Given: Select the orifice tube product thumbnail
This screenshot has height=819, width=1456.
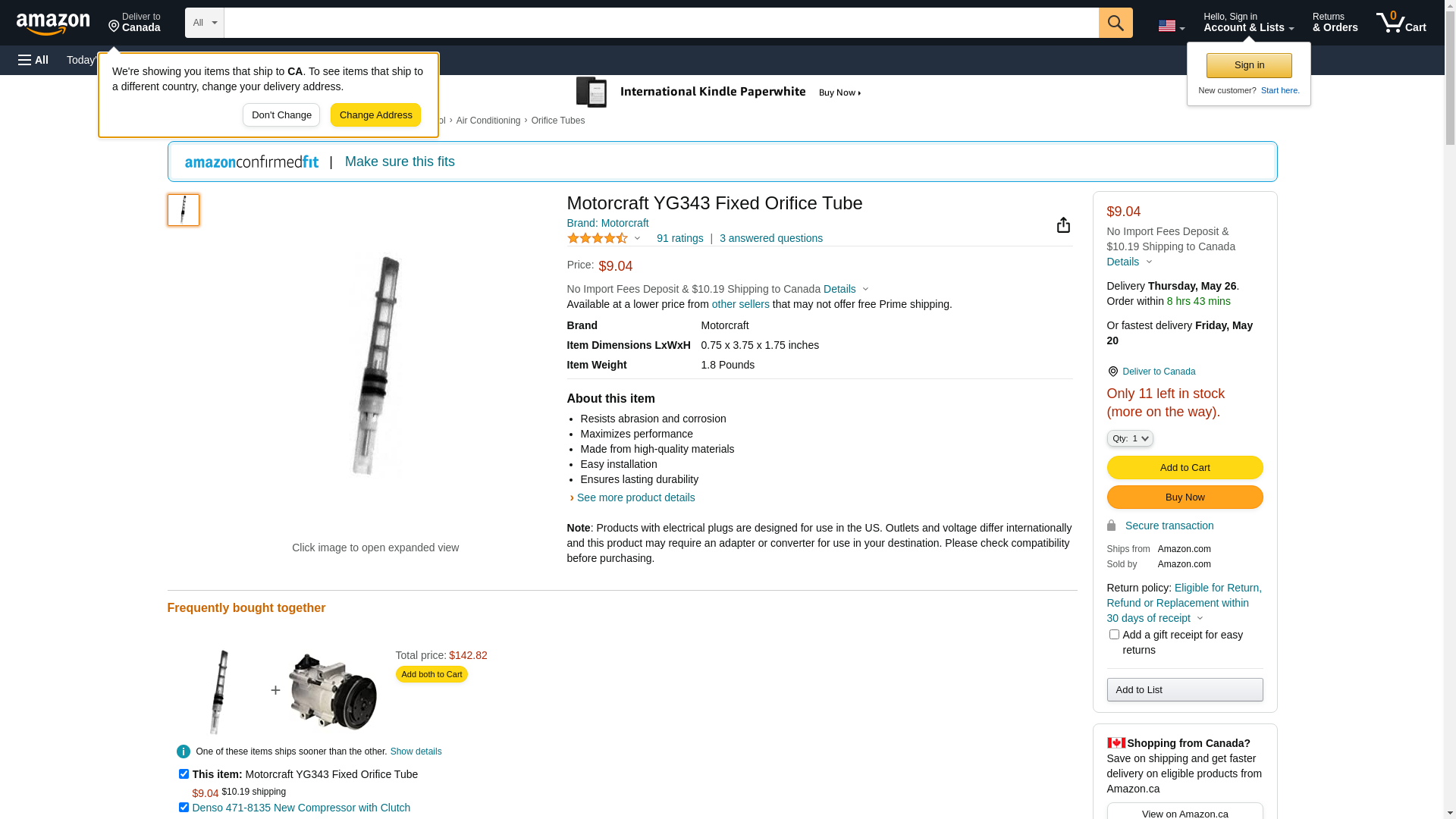Looking at the screenshot, I should pos(184,210).
